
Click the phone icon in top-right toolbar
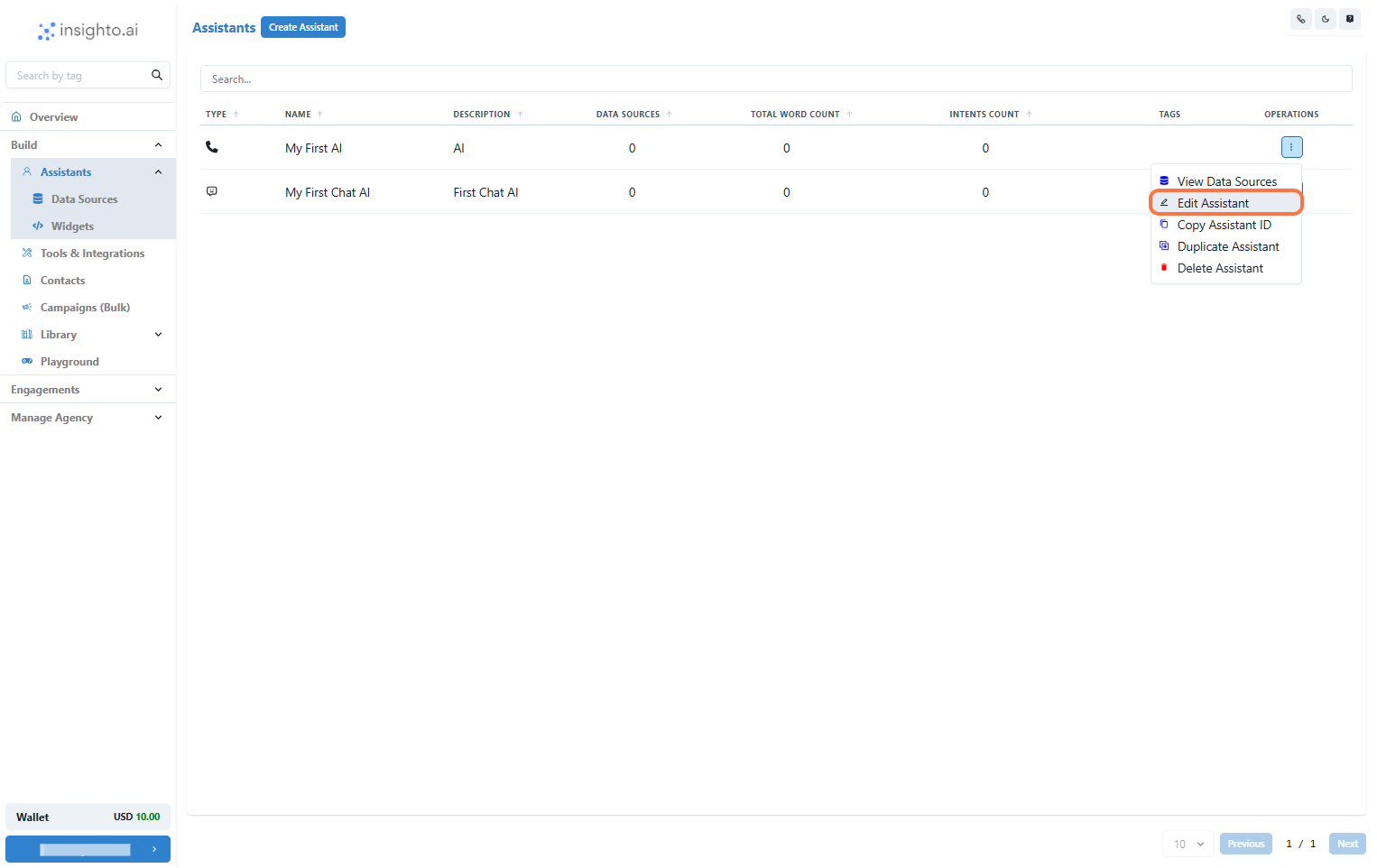(x=1301, y=19)
